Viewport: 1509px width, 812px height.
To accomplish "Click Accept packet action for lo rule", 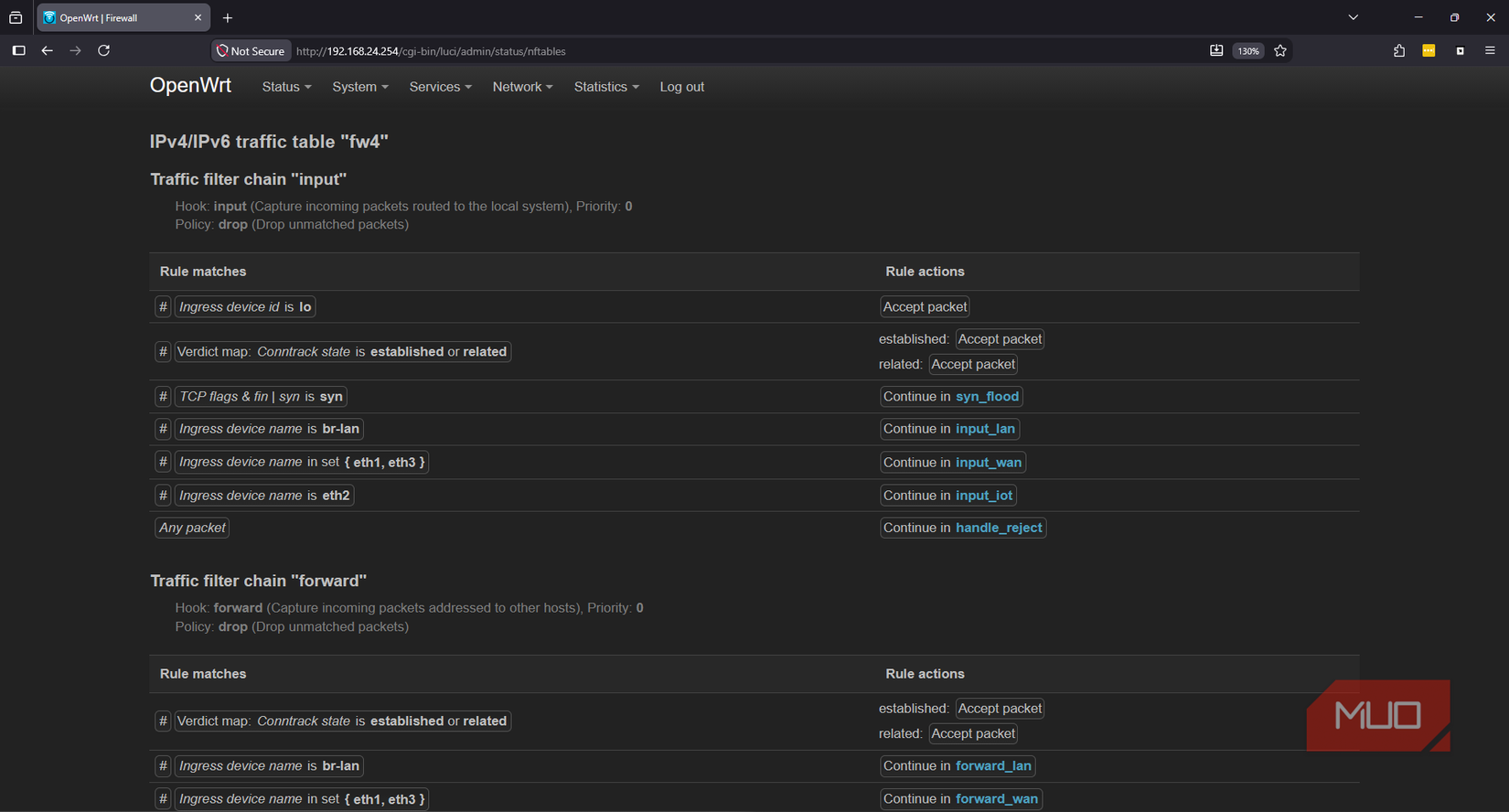I will 925,307.
